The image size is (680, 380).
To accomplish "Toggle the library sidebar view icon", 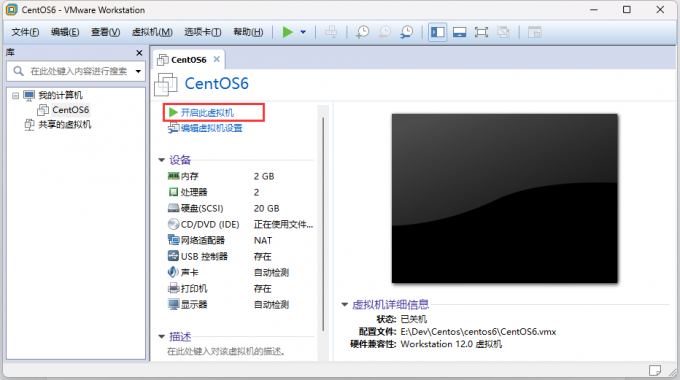I will coord(438,32).
